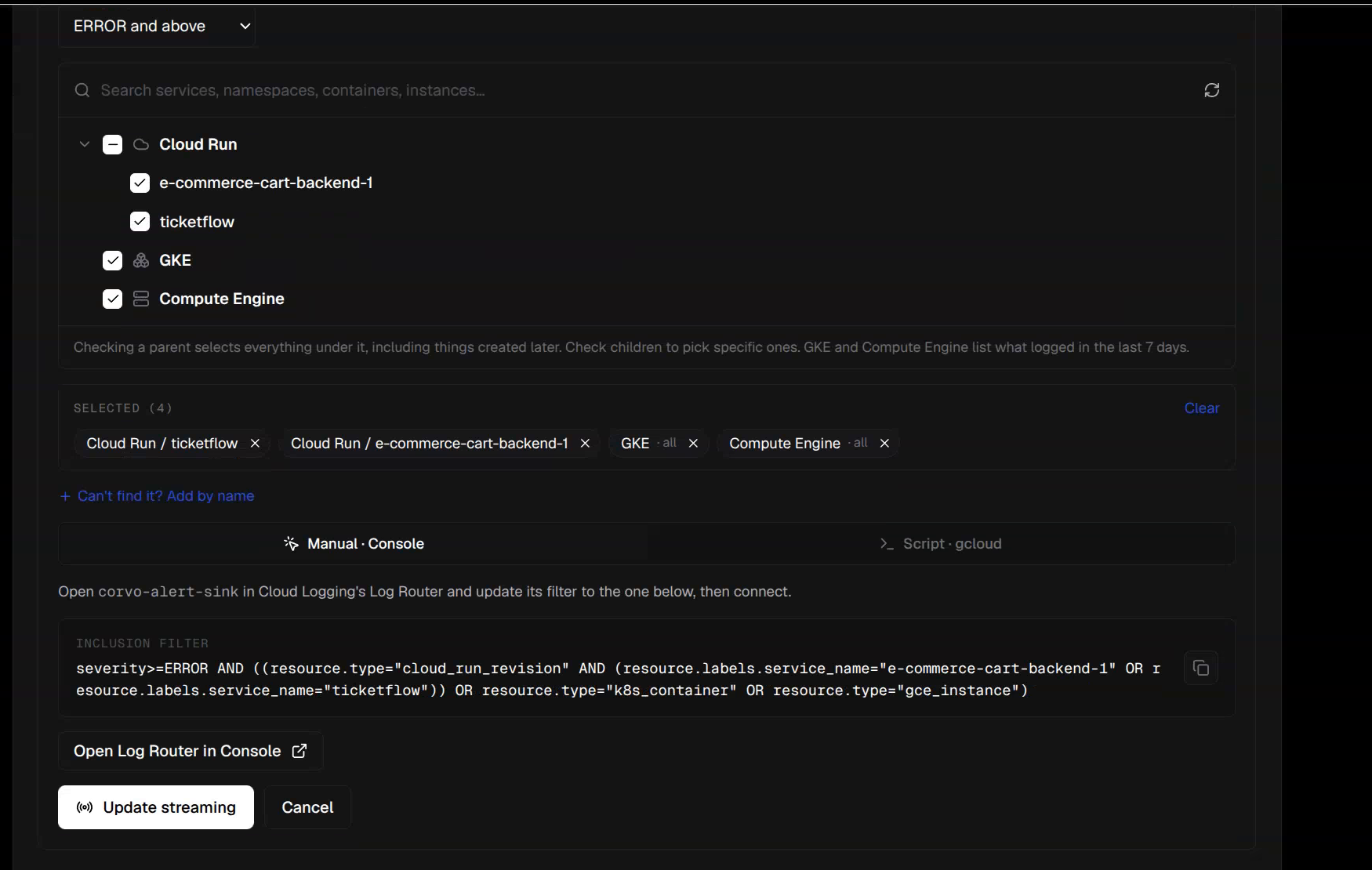
Task: Refresh the resource list icon
Action: [x=1211, y=90]
